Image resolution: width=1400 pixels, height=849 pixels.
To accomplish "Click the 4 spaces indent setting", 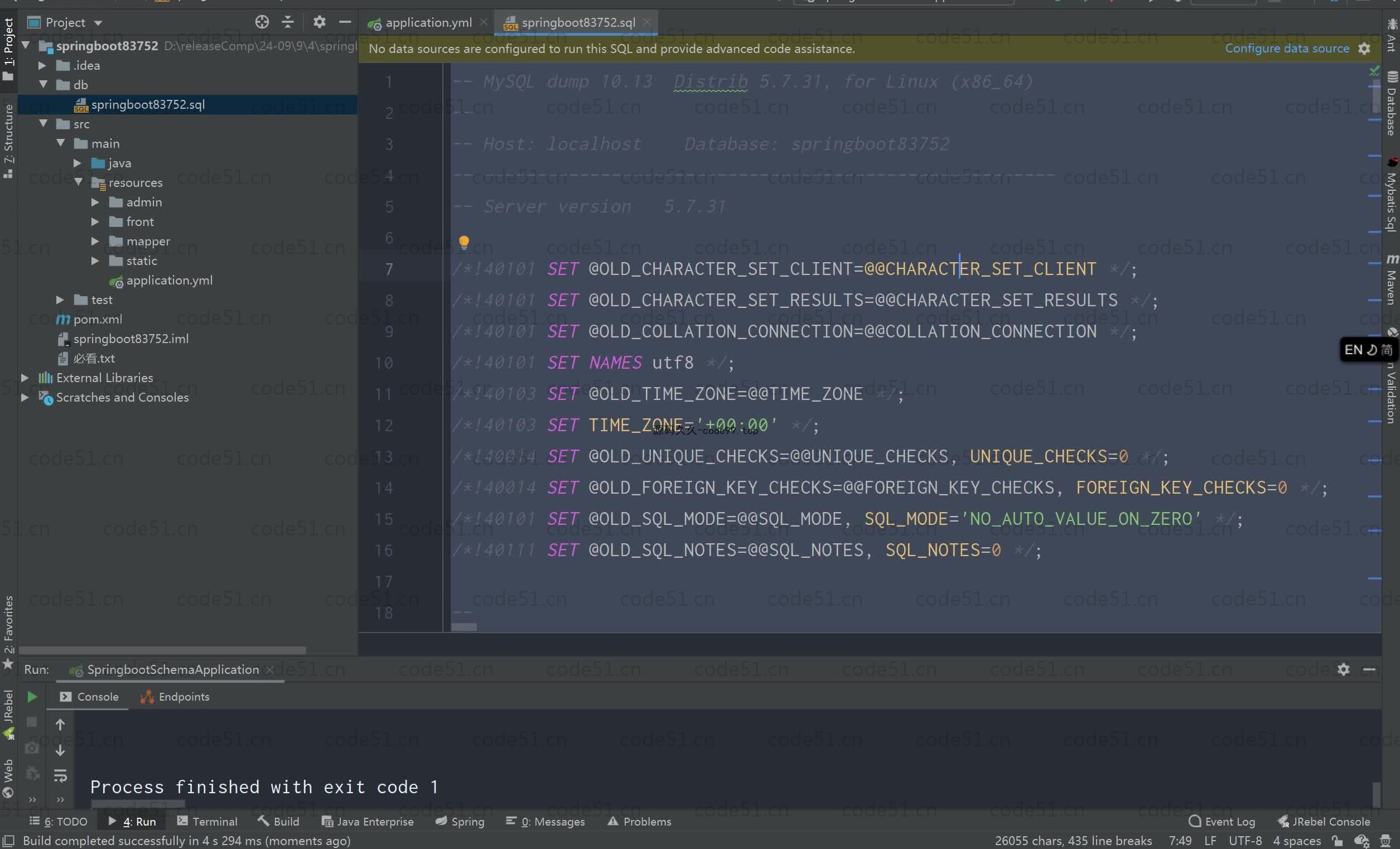I will [x=1297, y=841].
